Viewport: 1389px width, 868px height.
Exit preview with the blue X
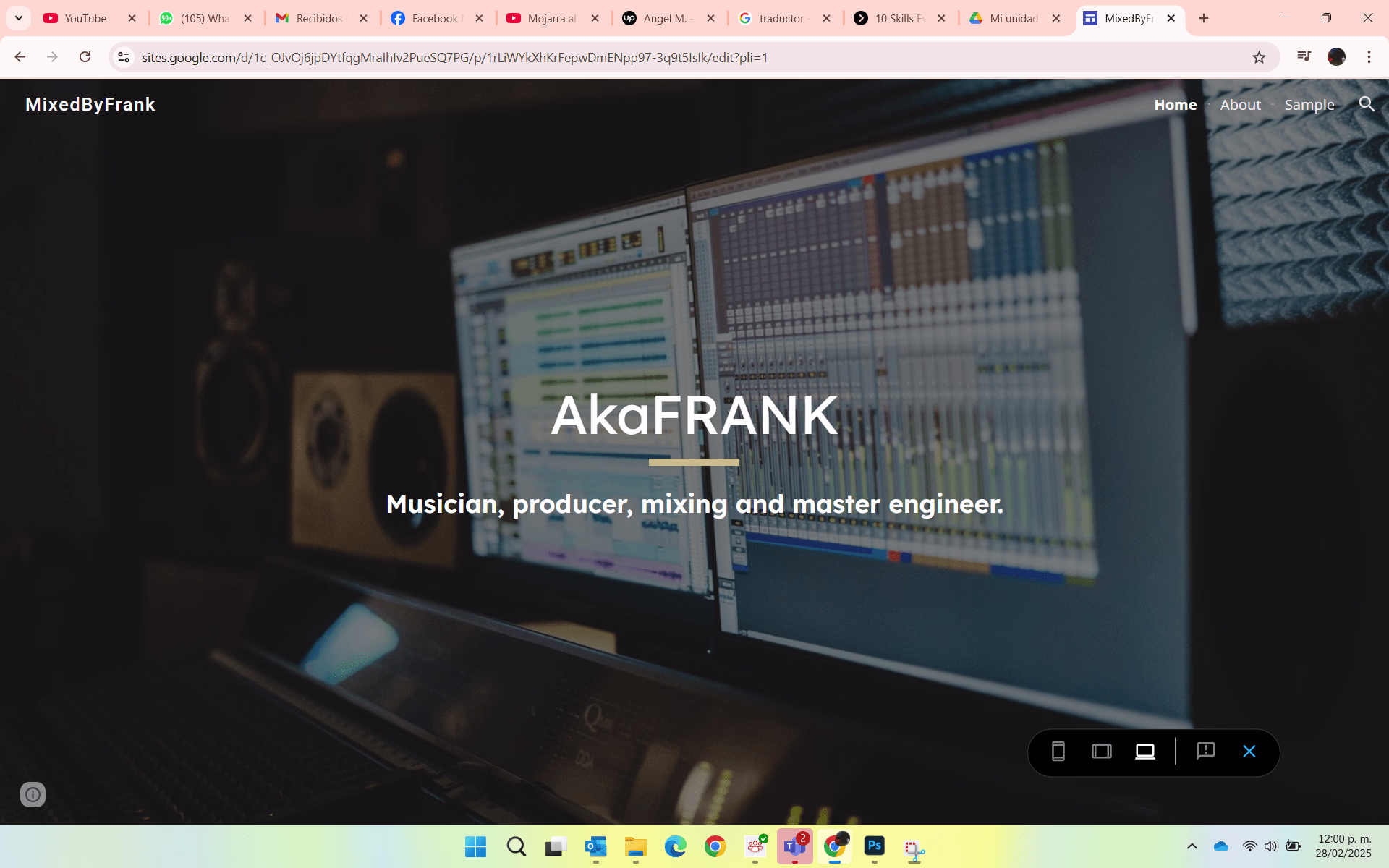[1249, 752]
